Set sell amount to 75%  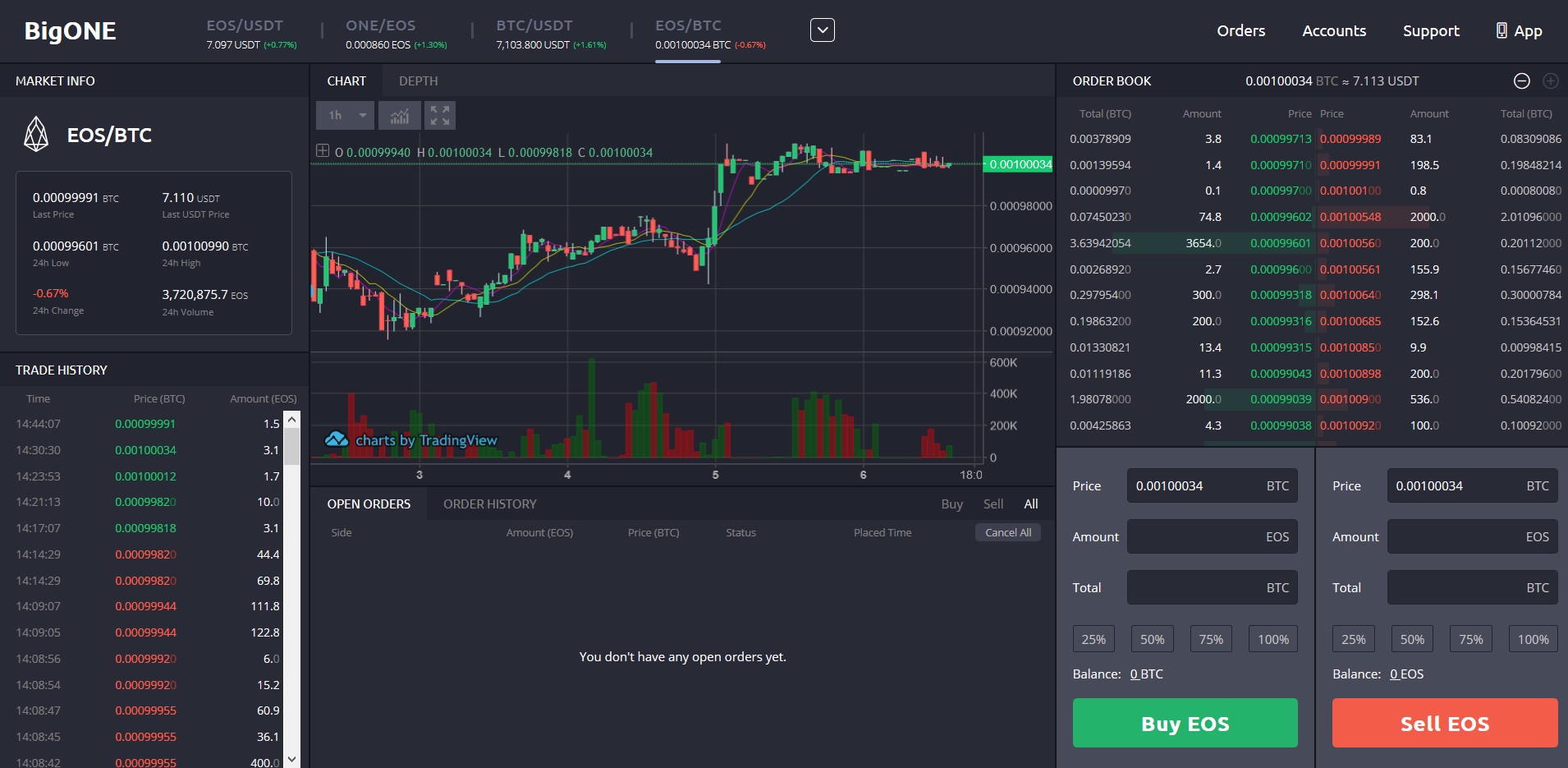tap(1470, 639)
